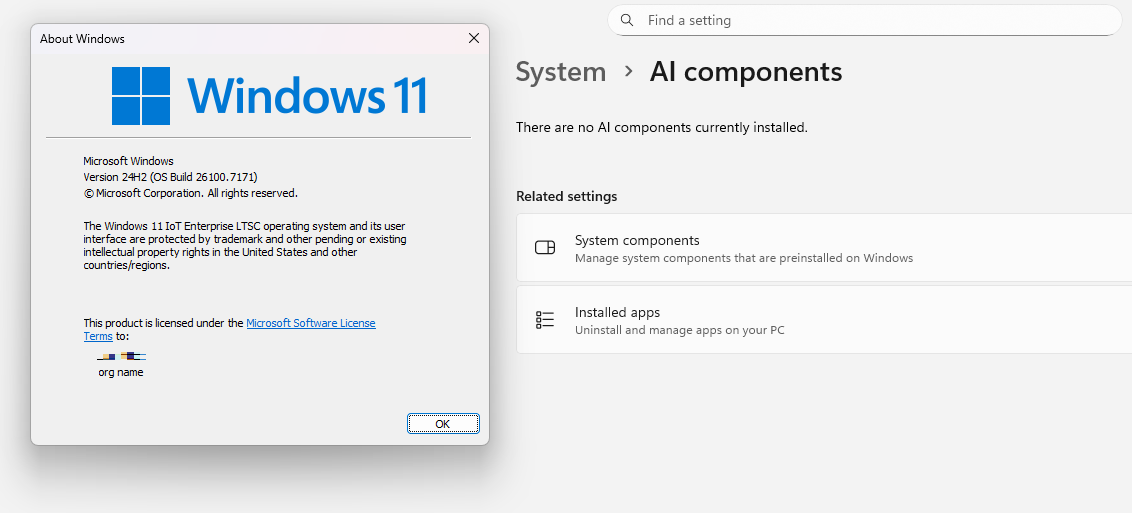Click the search magnifier icon
This screenshot has height=513, width=1132.
627,20
